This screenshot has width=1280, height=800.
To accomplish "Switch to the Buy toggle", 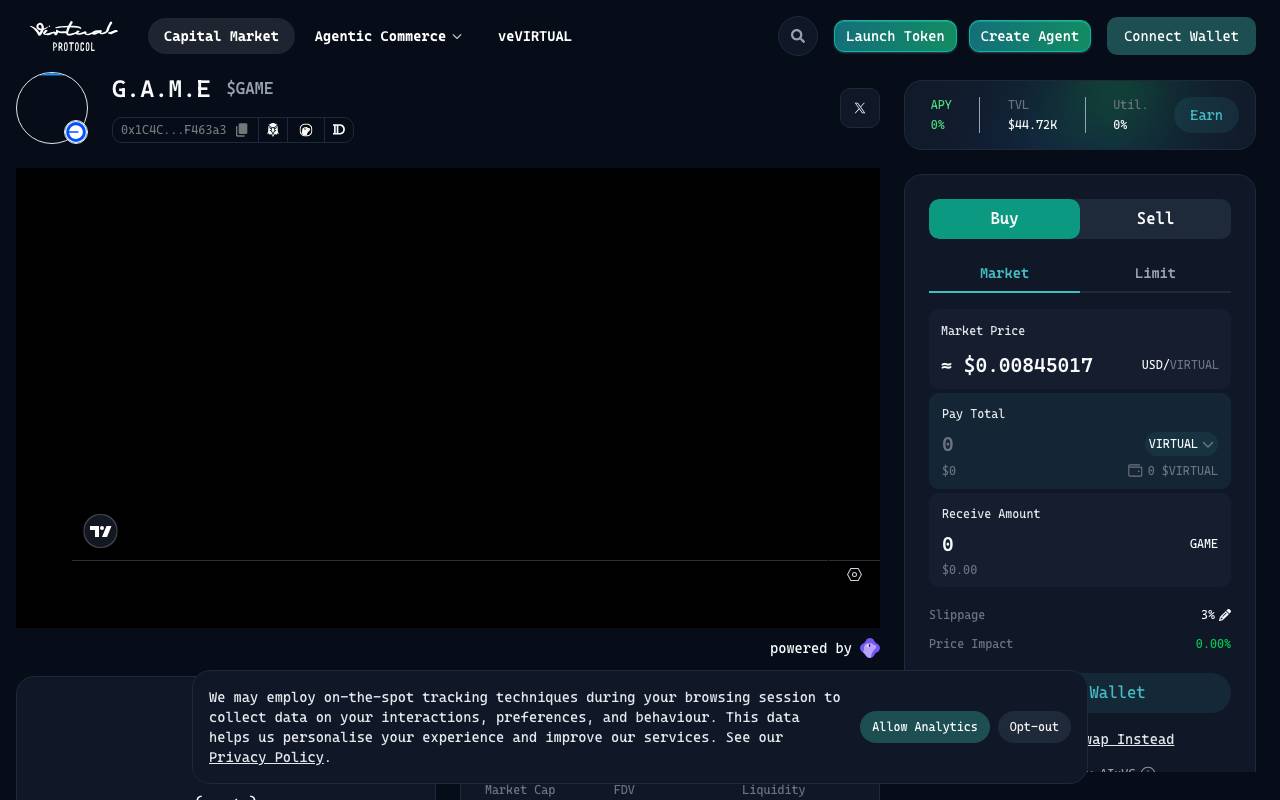I will click(1004, 219).
